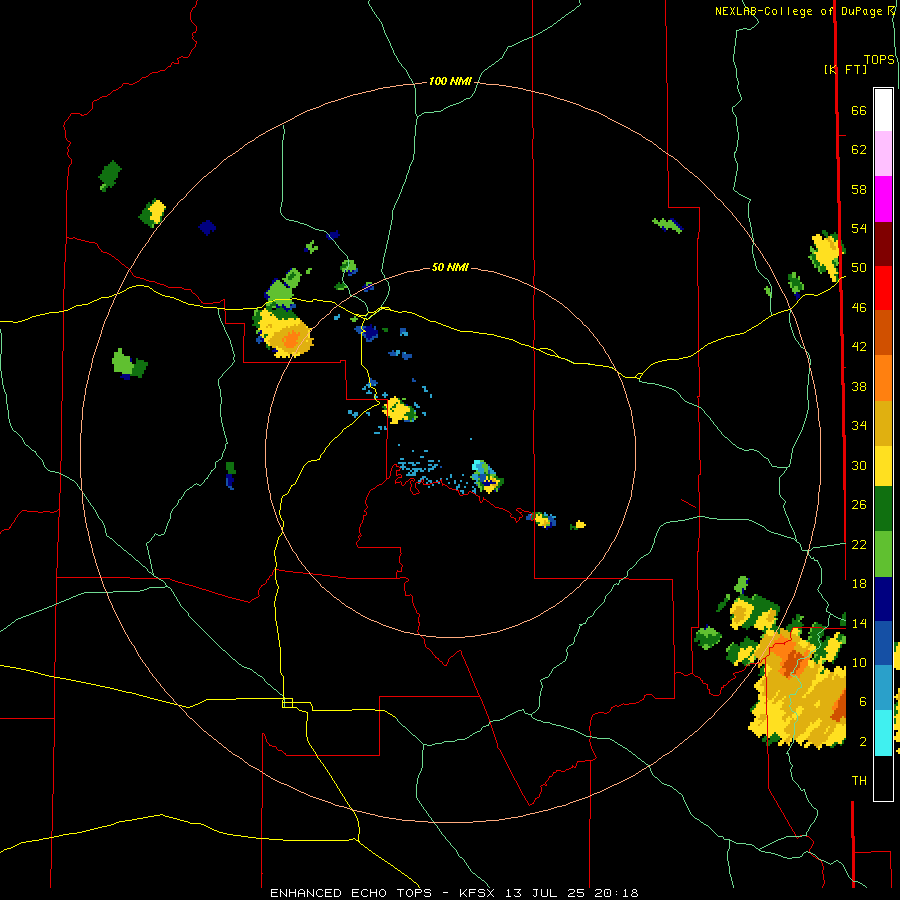The height and width of the screenshot is (900, 900).
Task: Select the light orange legend swatch
Action: (x=883, y=378)
